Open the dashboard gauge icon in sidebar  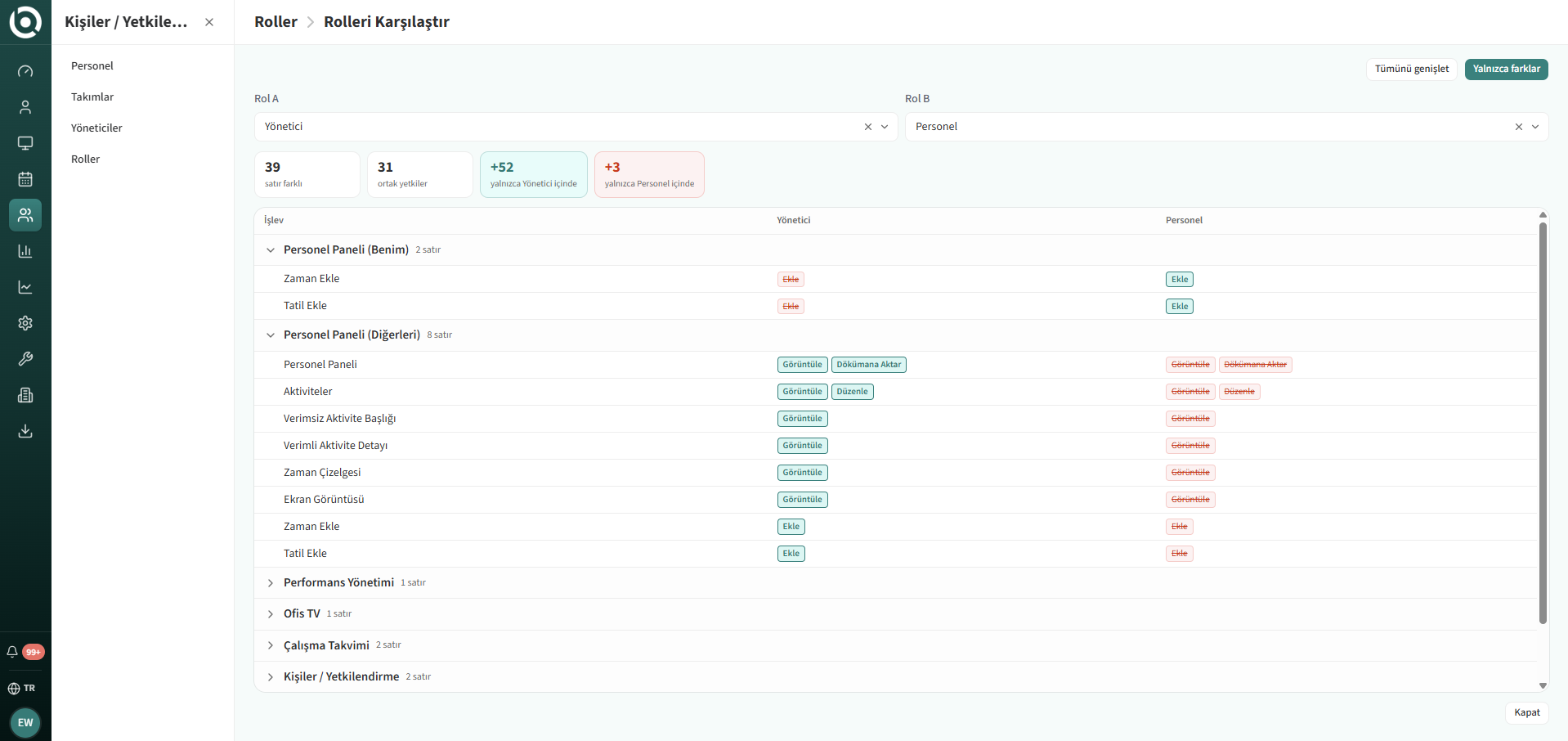(x=25, y=71)
